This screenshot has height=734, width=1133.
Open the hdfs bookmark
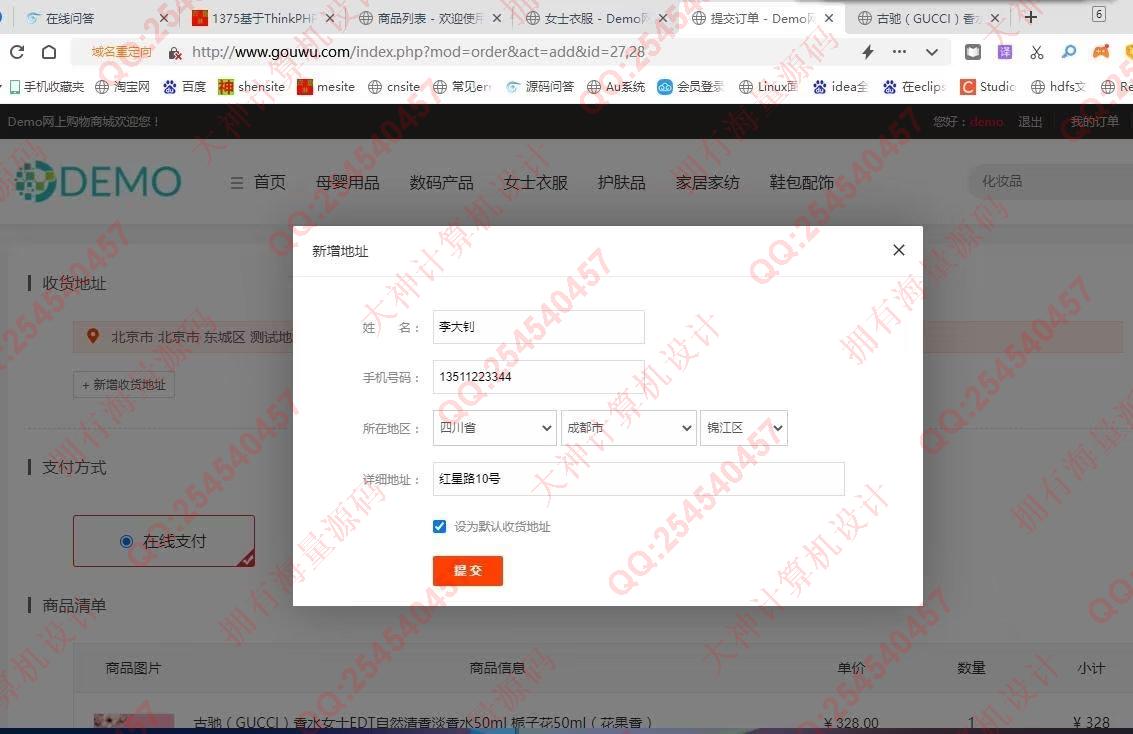pyautogui.click(x=1058, y=87)
